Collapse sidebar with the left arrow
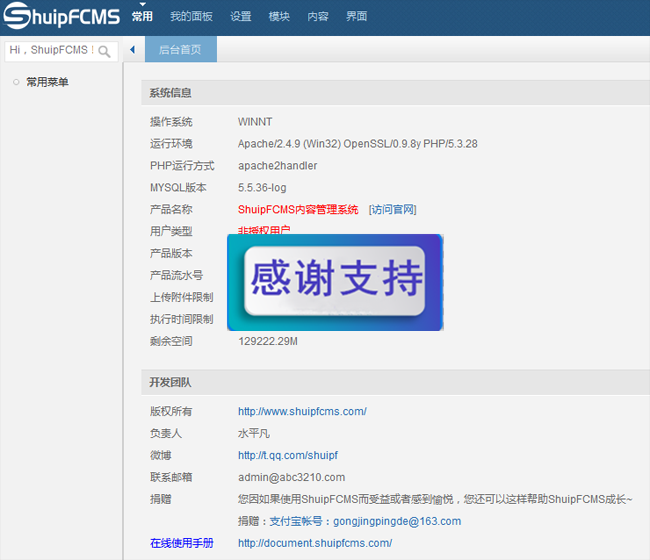This screenshot has width=650, height=560. point(132,50)
